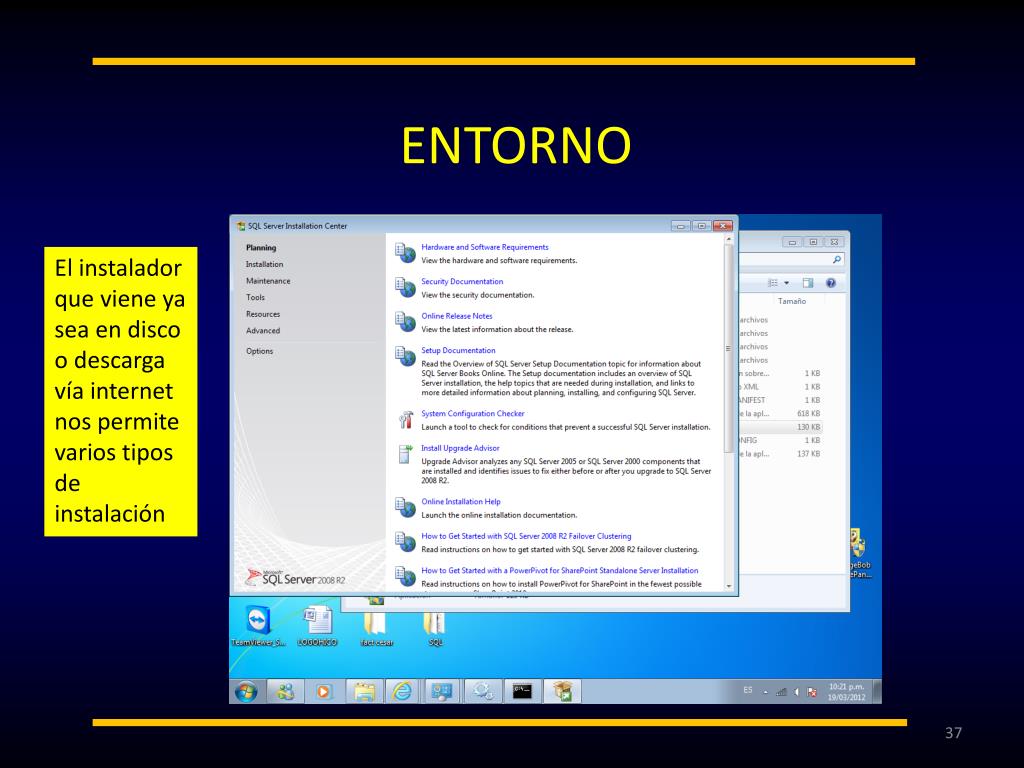Open the Windows Start menu orb
This screenshot has width=1024, height=768.
click(x=246, y=692)
